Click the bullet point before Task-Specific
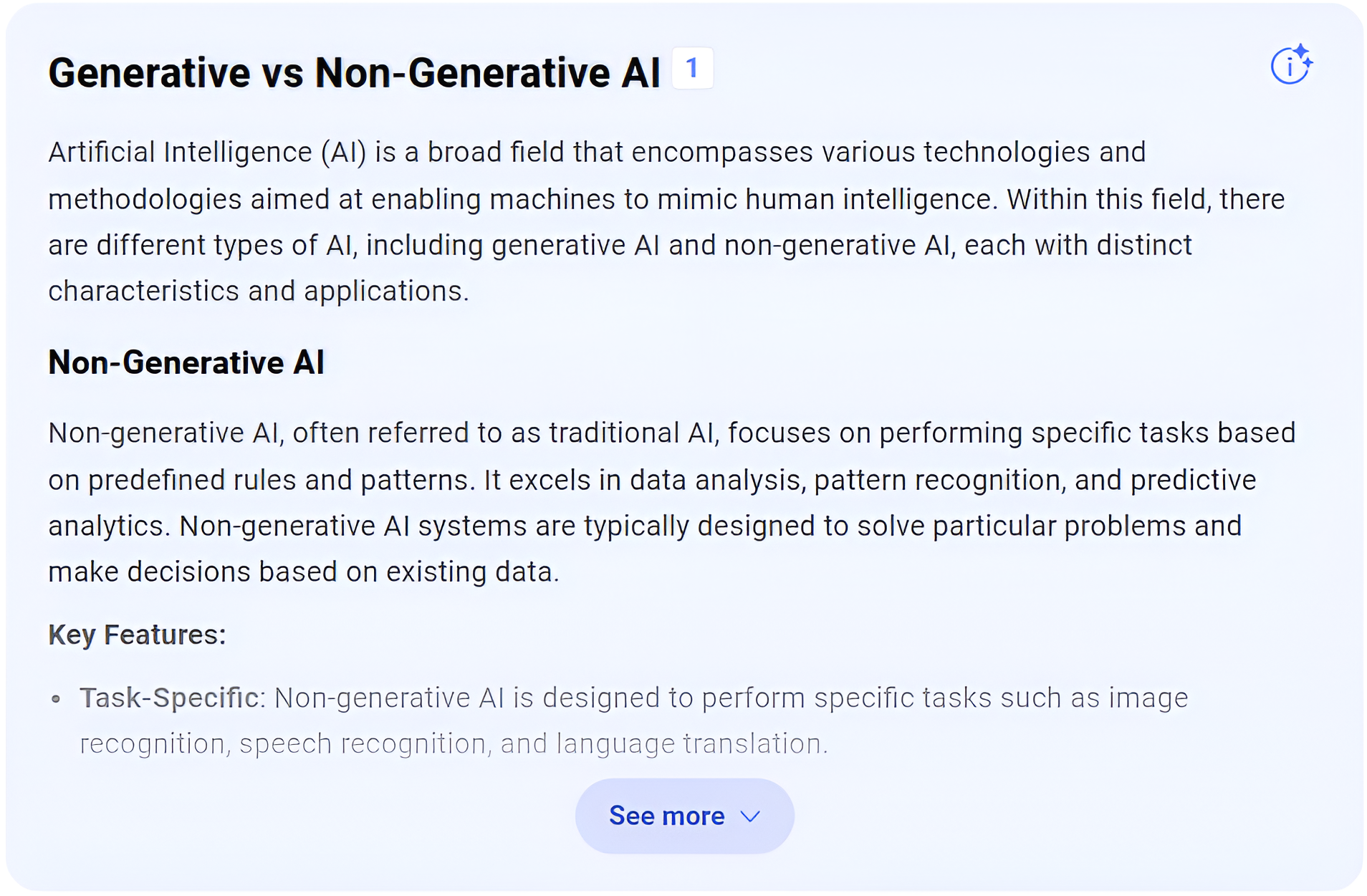1367x896 pixels. coord(56,698)
